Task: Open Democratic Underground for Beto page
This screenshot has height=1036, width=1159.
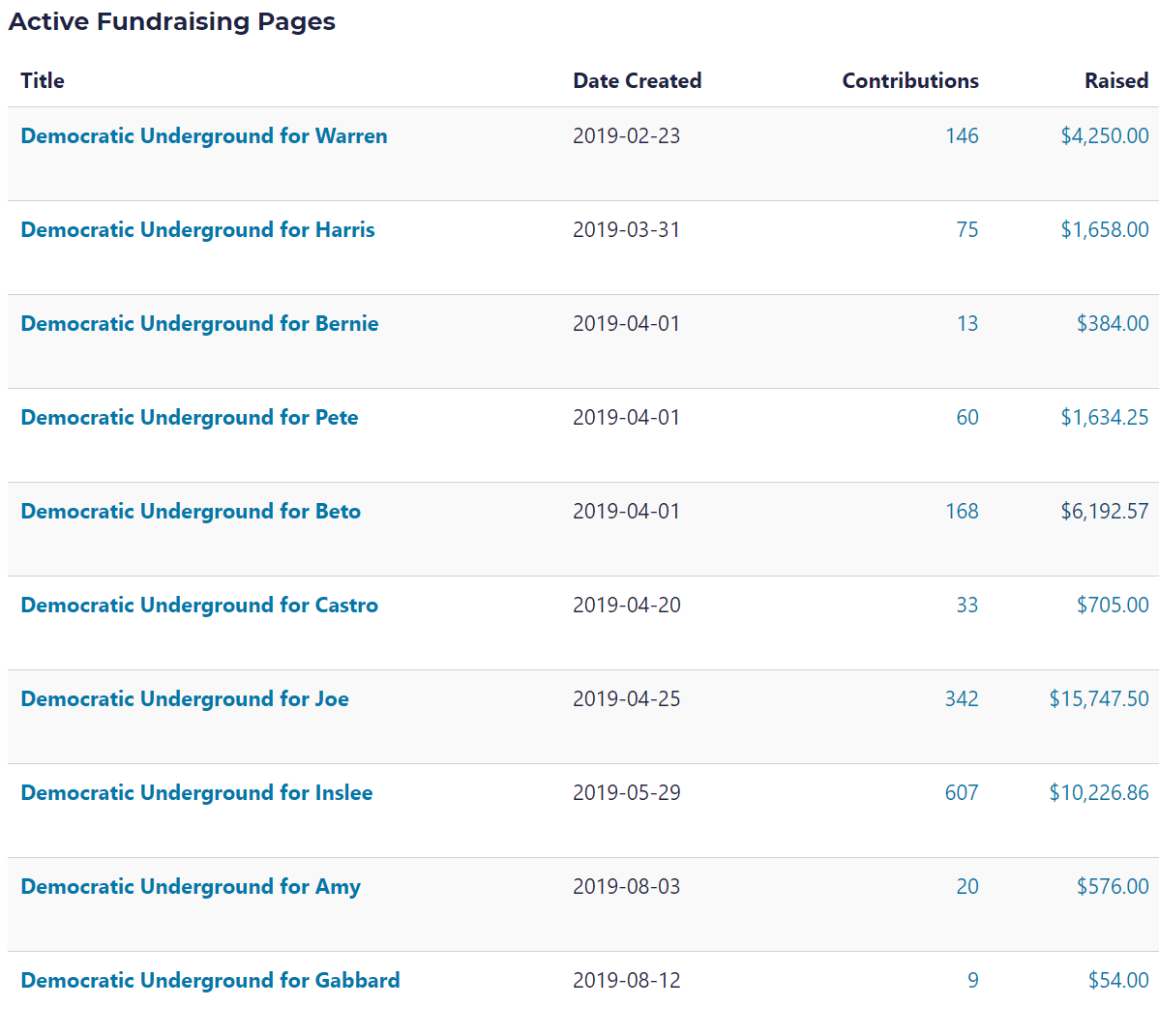Action: coord(191,512)
